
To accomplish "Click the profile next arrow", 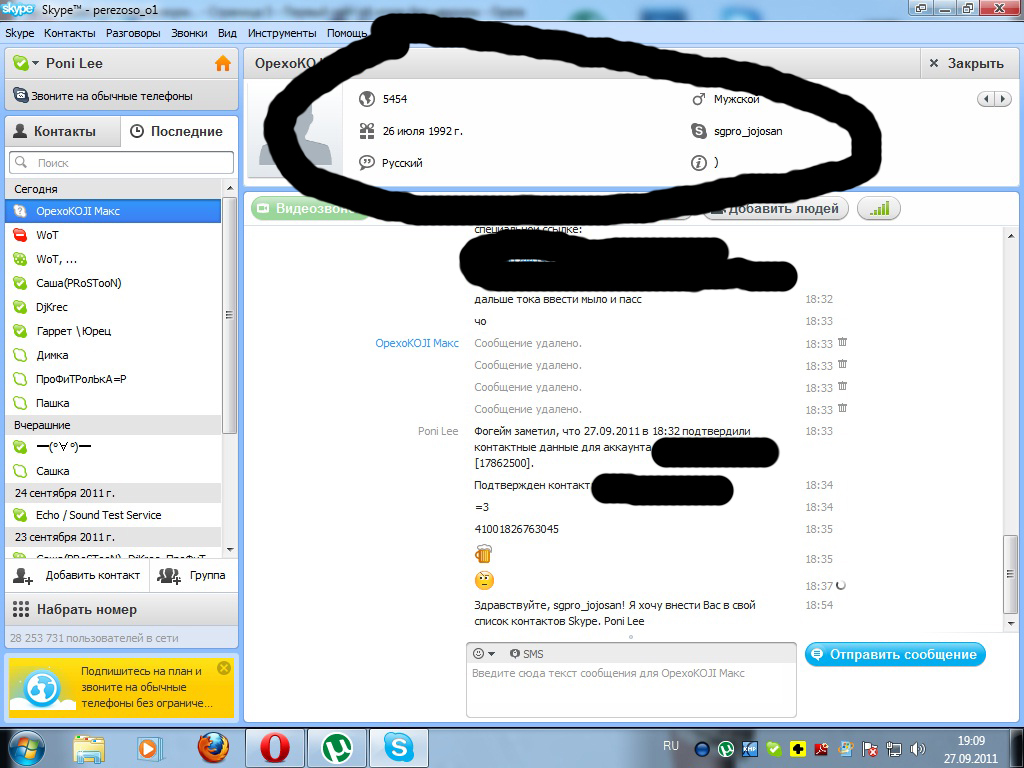I will tap(1003, 99).
